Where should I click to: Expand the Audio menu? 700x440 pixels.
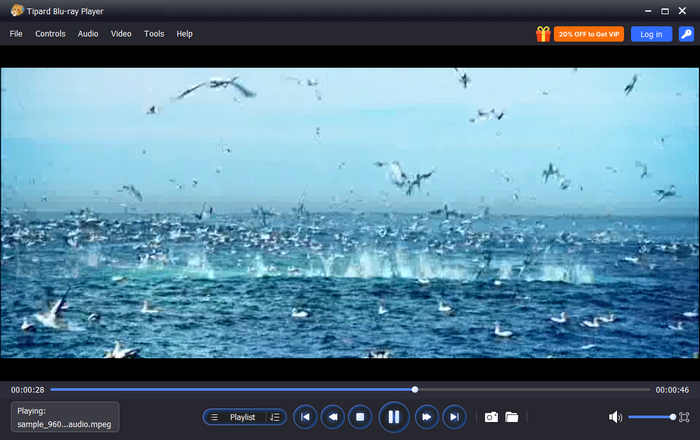(88, 34)
